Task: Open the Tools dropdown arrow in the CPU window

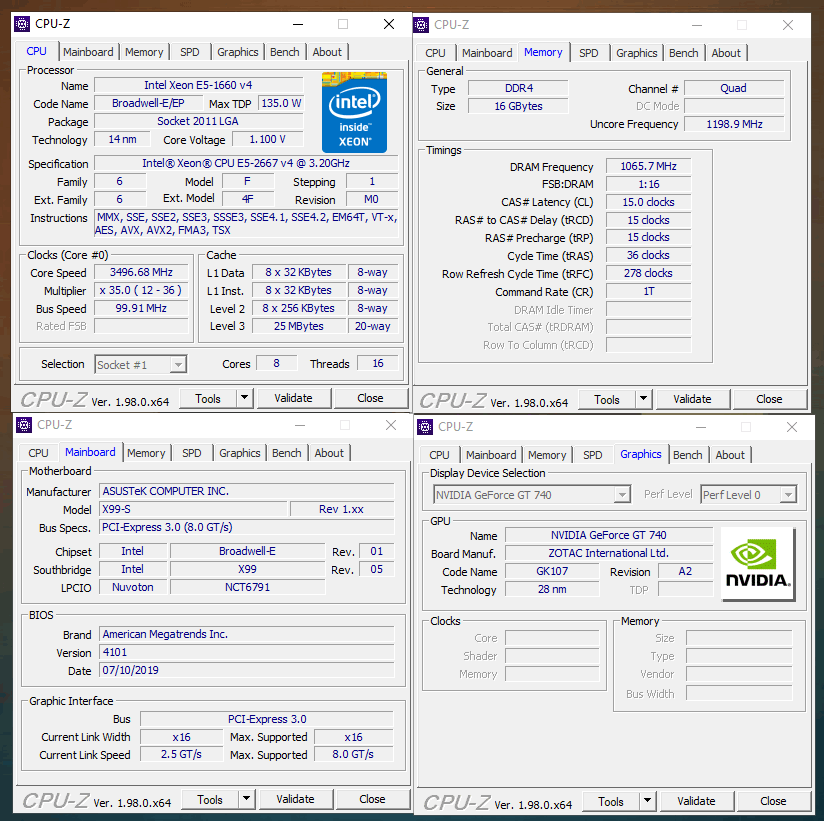Action: click(x=244, y=398)
